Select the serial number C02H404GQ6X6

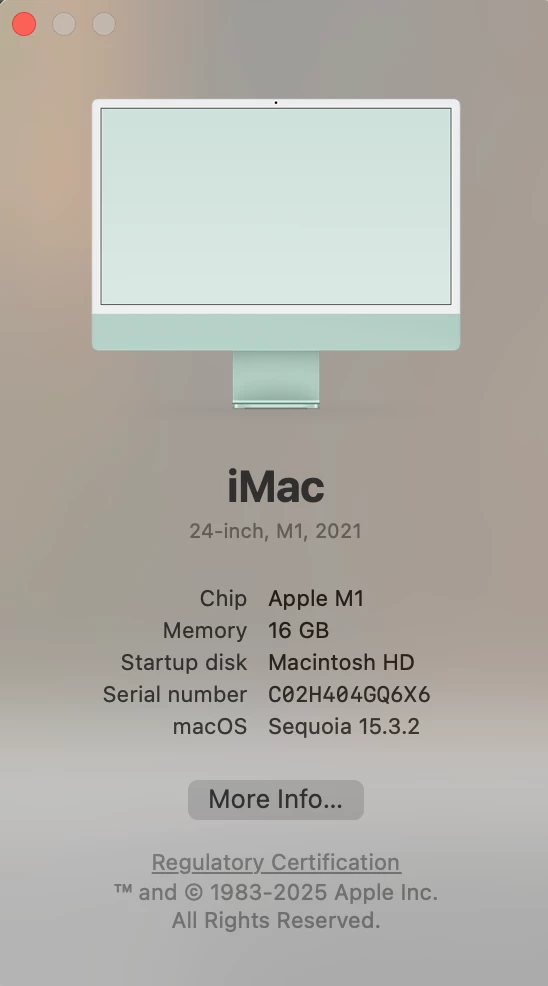coord(349,695)
